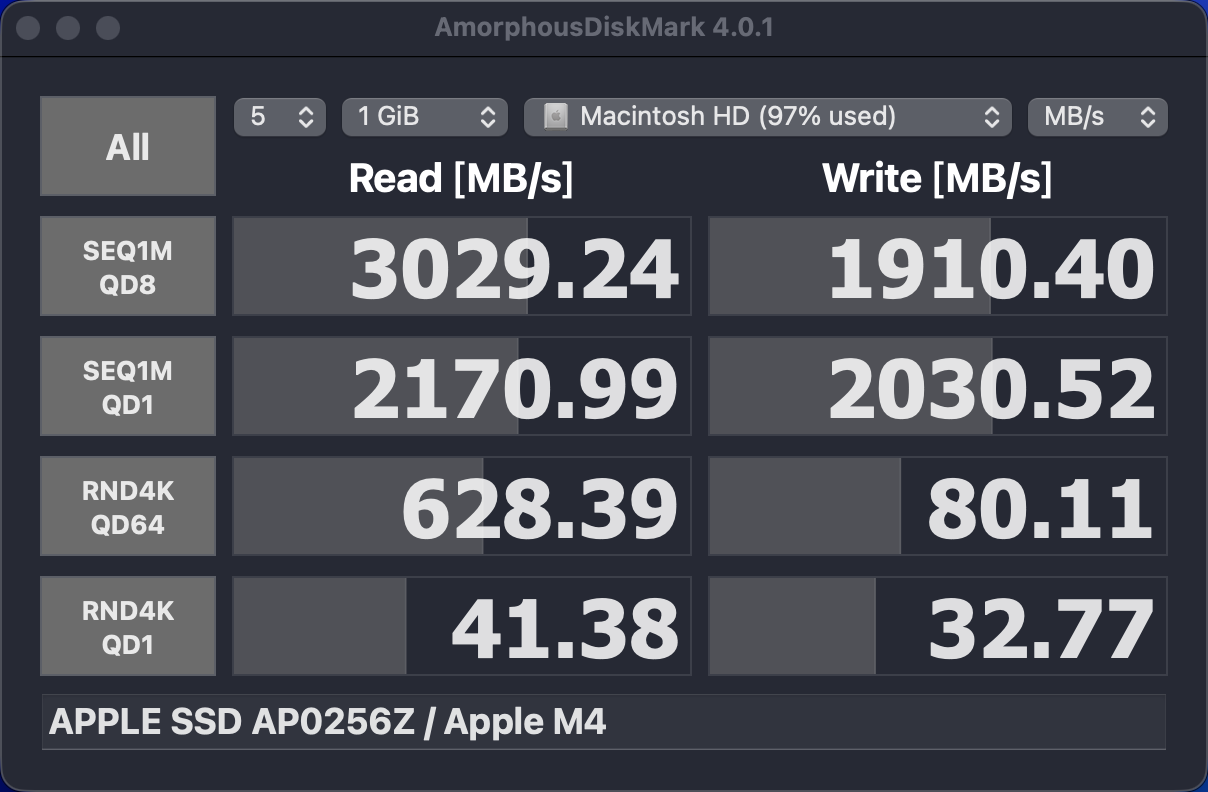Click the SEQ1M QD8 read result
1208x792 pixels.
pyautogui.click(x=462, y=265)
